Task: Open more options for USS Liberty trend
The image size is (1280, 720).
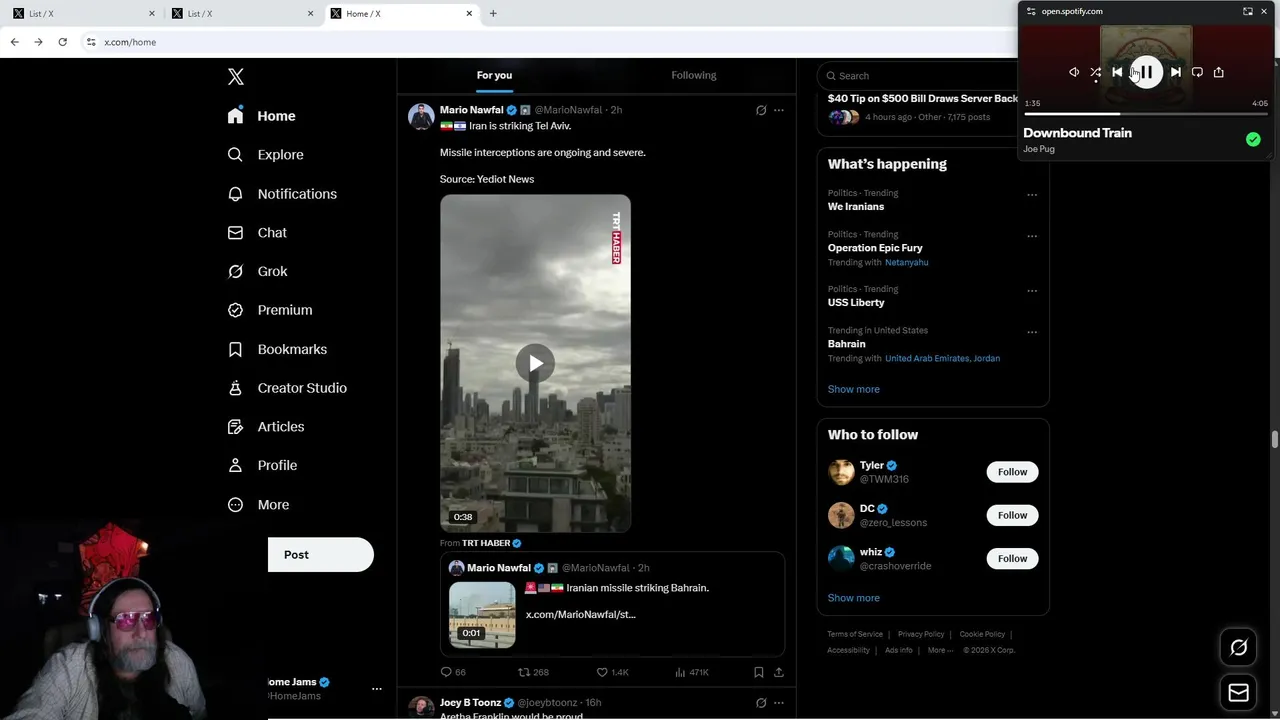Action: tap(1032, 291)
